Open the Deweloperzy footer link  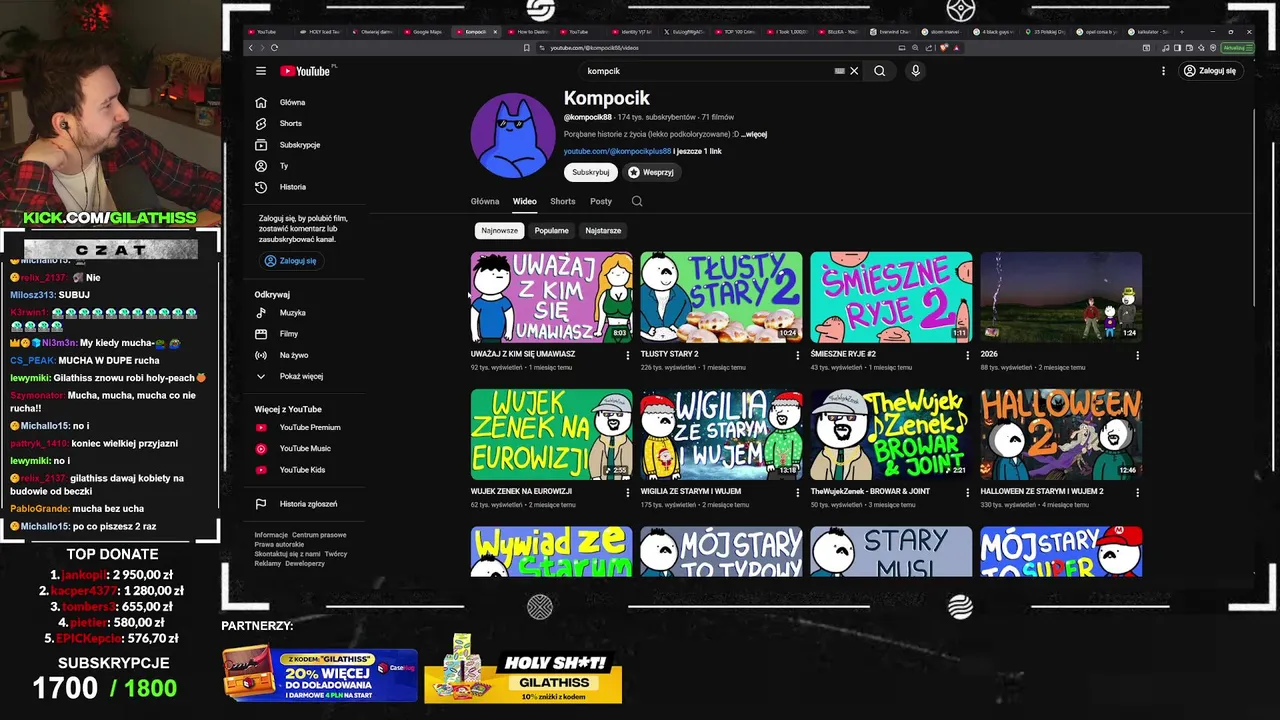305,563
